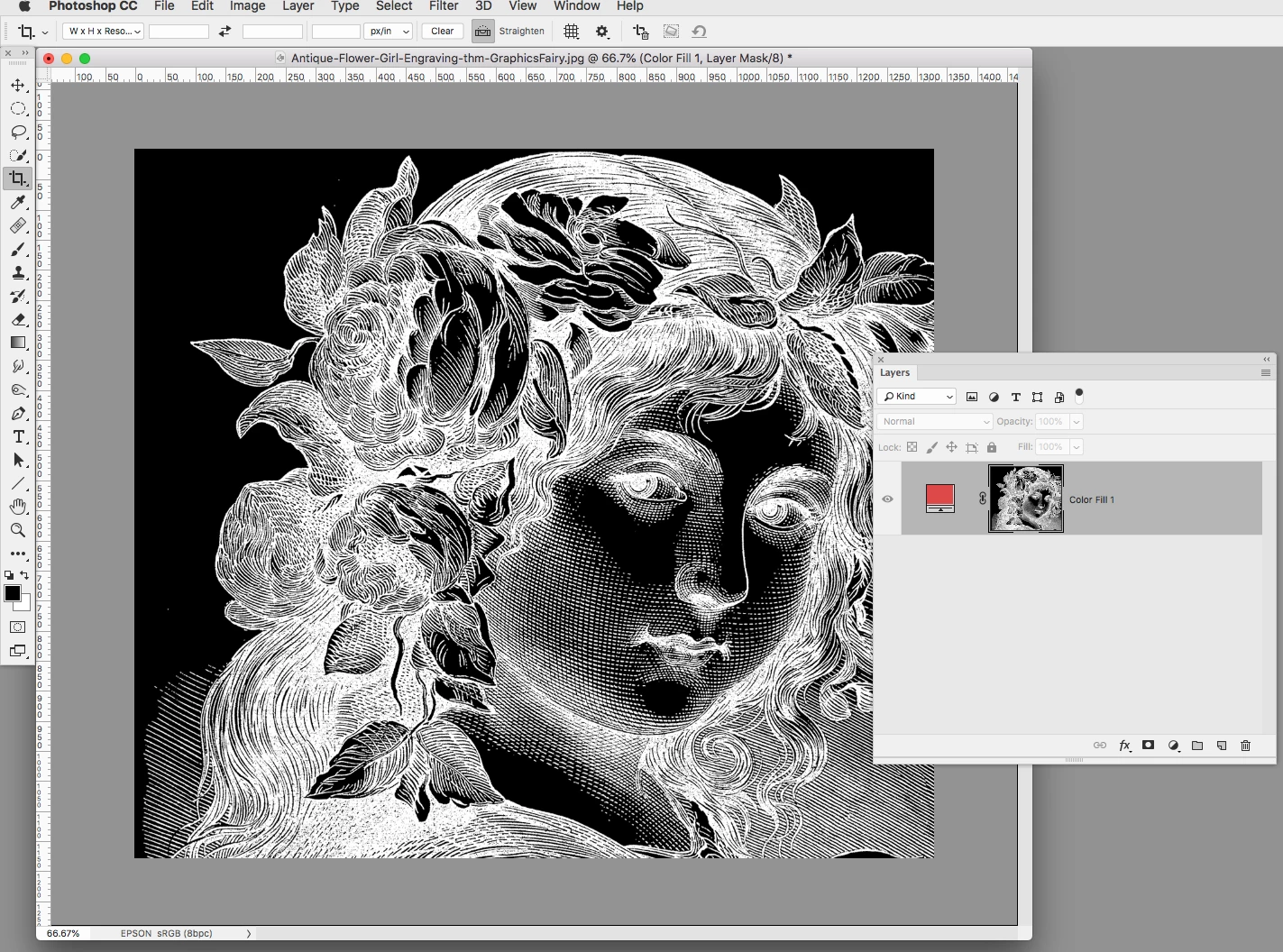Create a new group folder

(1197, 746)
